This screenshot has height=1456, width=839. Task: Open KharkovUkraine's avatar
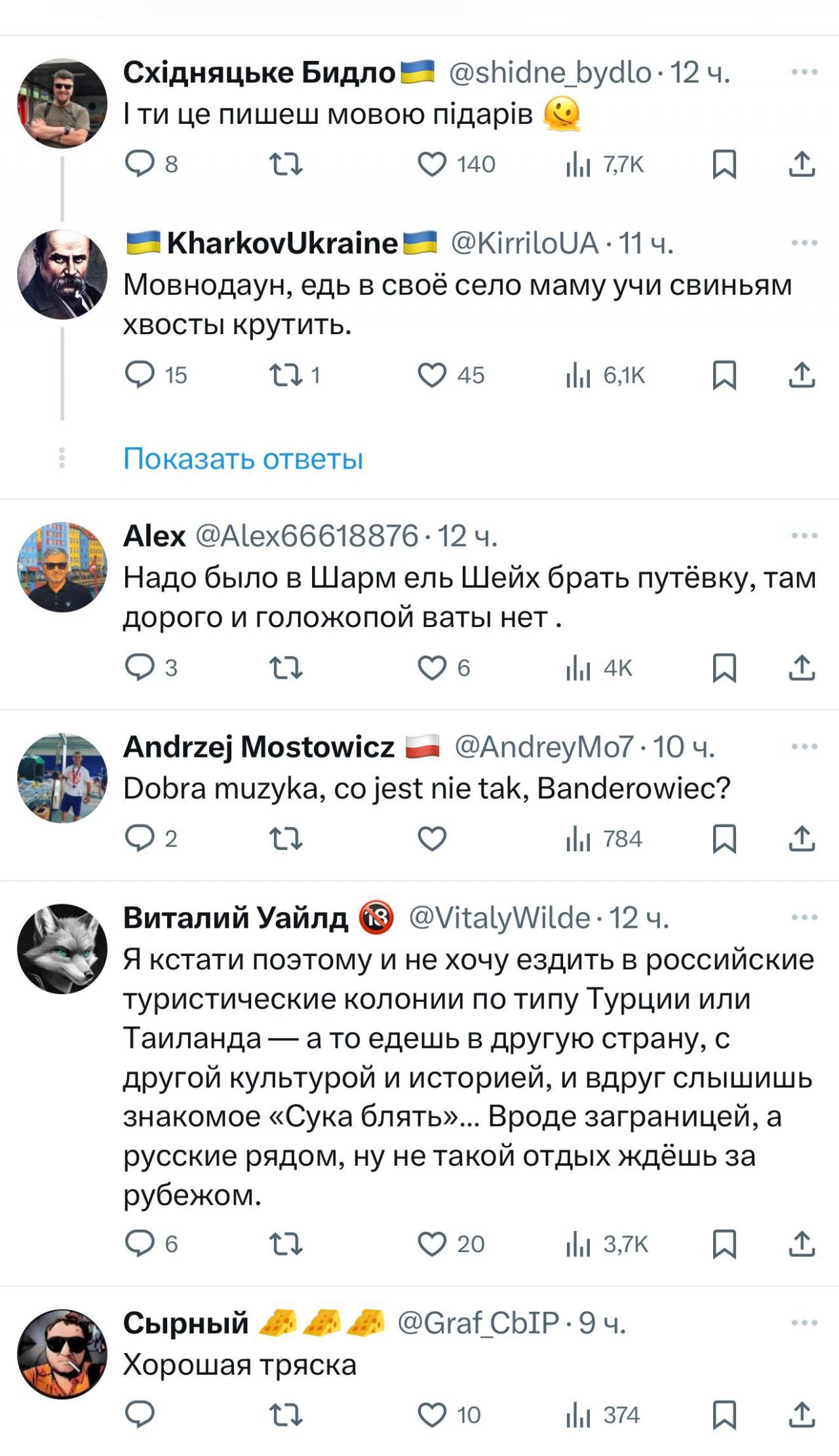pyautogui.click(x=62, y=272)
